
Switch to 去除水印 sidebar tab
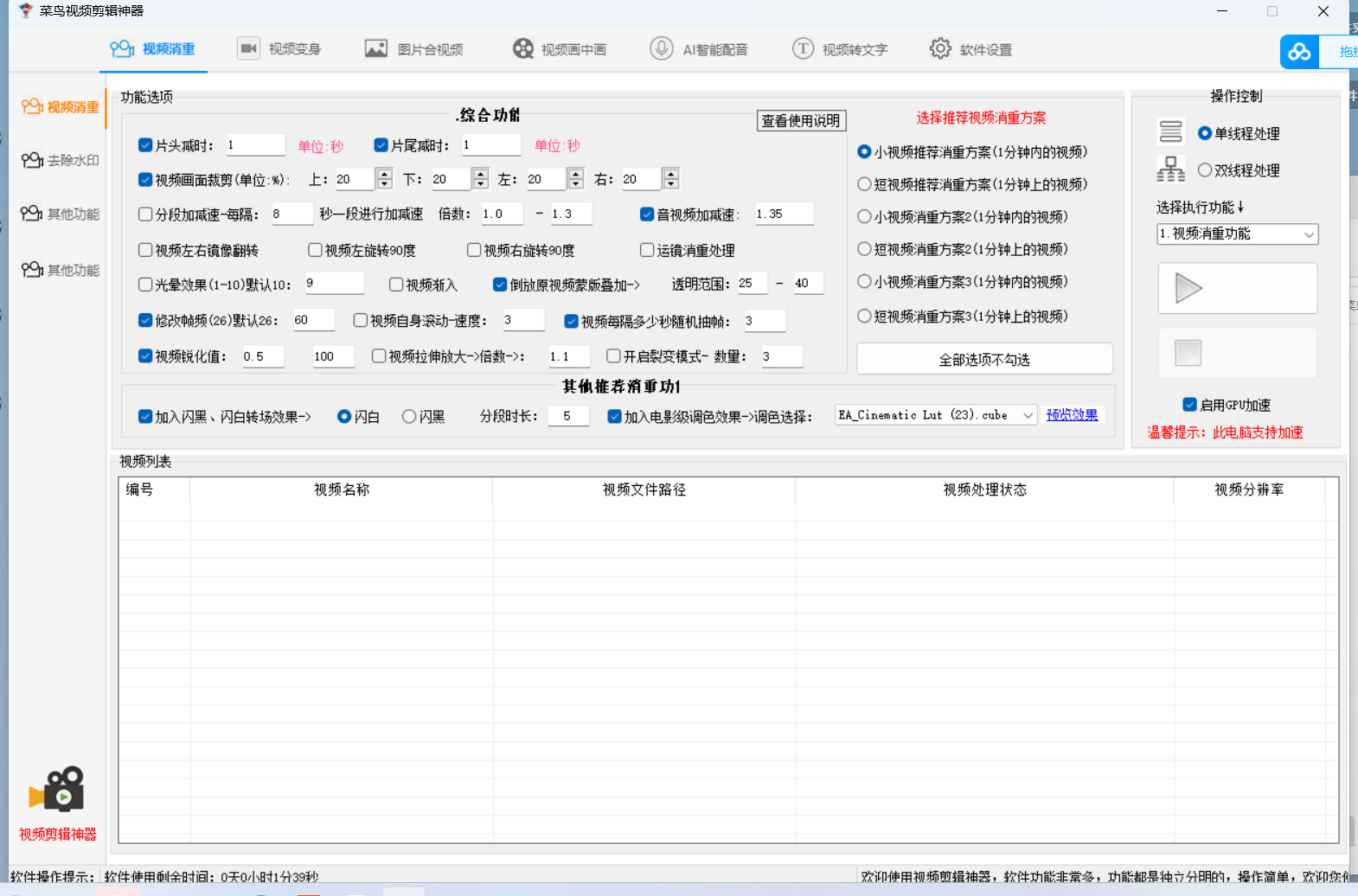pyautogui.click(x=61, y=160)
